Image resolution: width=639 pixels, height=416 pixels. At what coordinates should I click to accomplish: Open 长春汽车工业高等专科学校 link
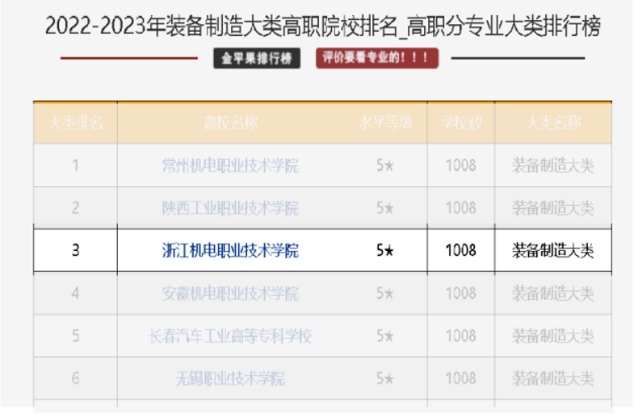(x=230, y=336)
